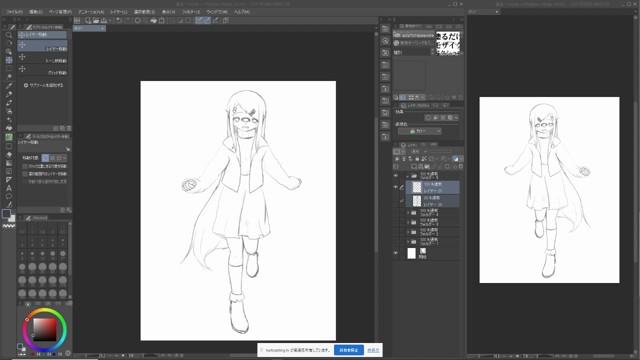Viewport: 640px width, 360px height.
Task: Click the Open file folder icon in command bar
Action: click(96, 20)
